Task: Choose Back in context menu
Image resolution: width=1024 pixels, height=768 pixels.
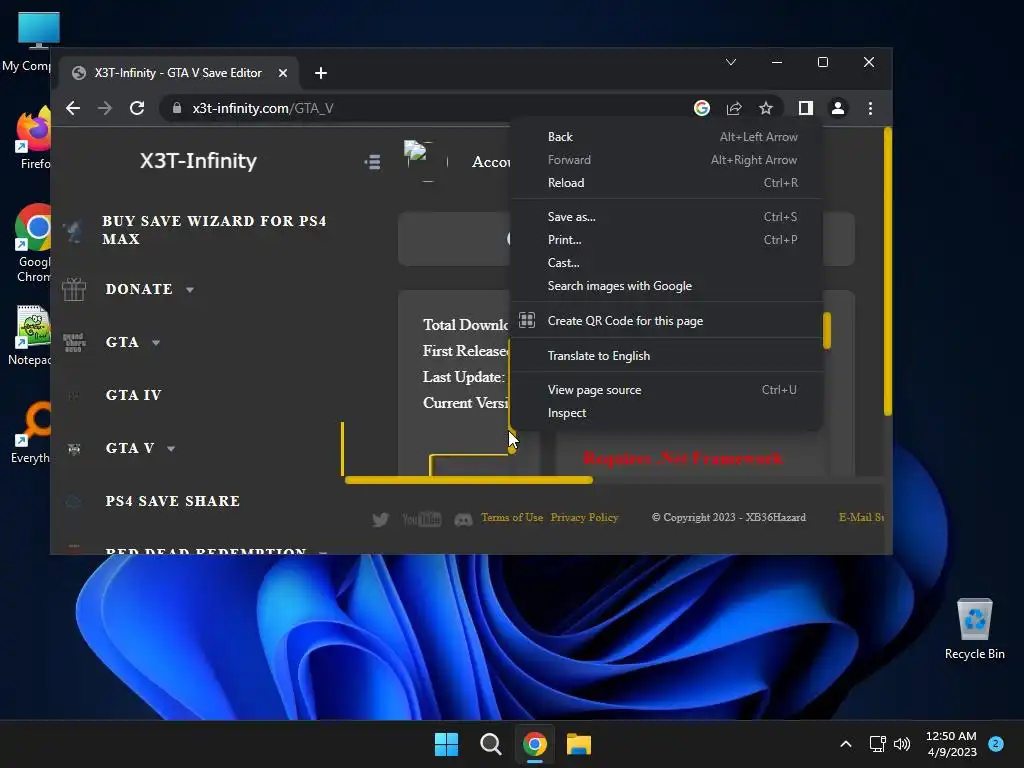Action: click(666, 136)
